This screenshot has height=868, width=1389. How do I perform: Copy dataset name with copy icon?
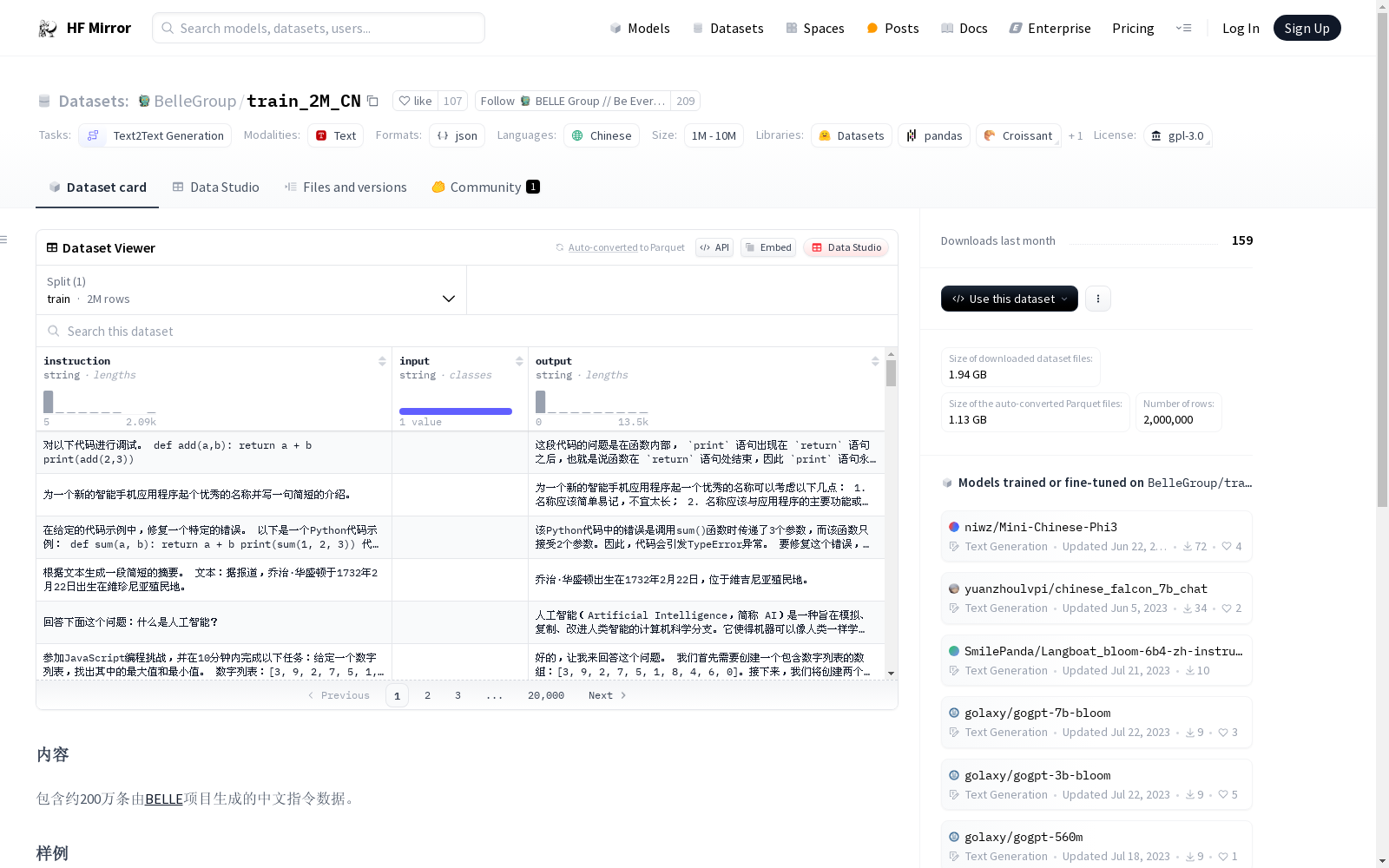372,101
